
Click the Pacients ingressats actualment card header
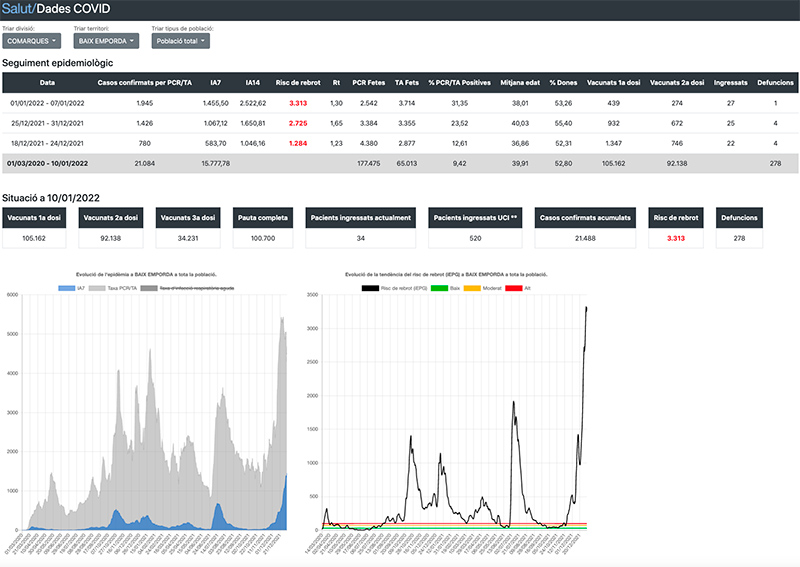pyautogui.click(x=361, y=218)
